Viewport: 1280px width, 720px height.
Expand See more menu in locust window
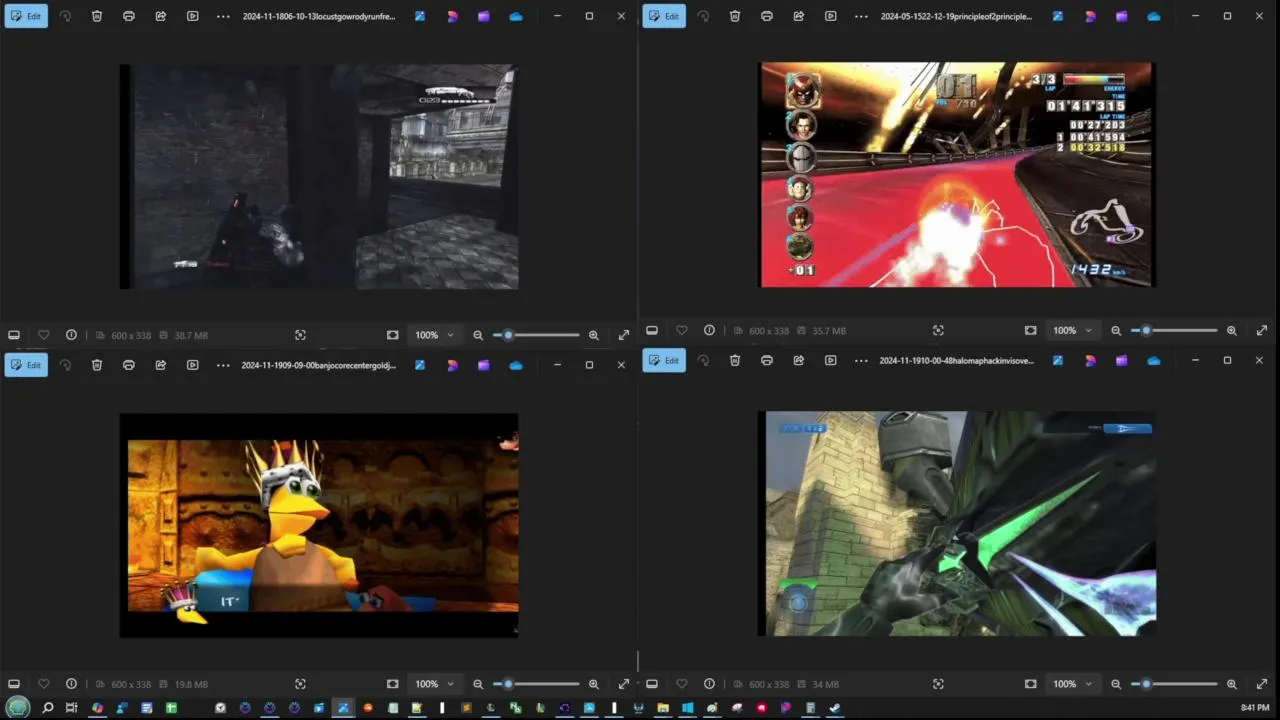pos(222,16)
